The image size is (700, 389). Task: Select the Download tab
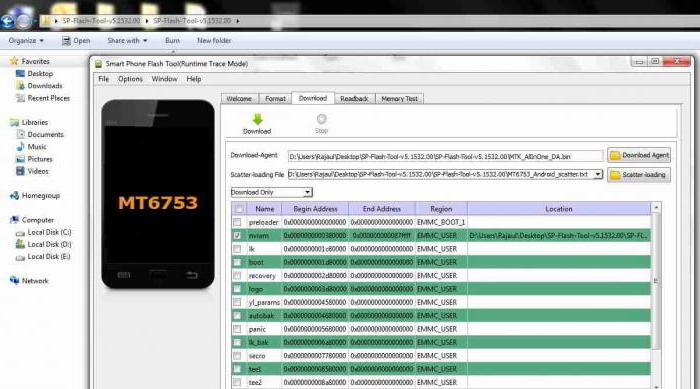[x=313, y=98]
